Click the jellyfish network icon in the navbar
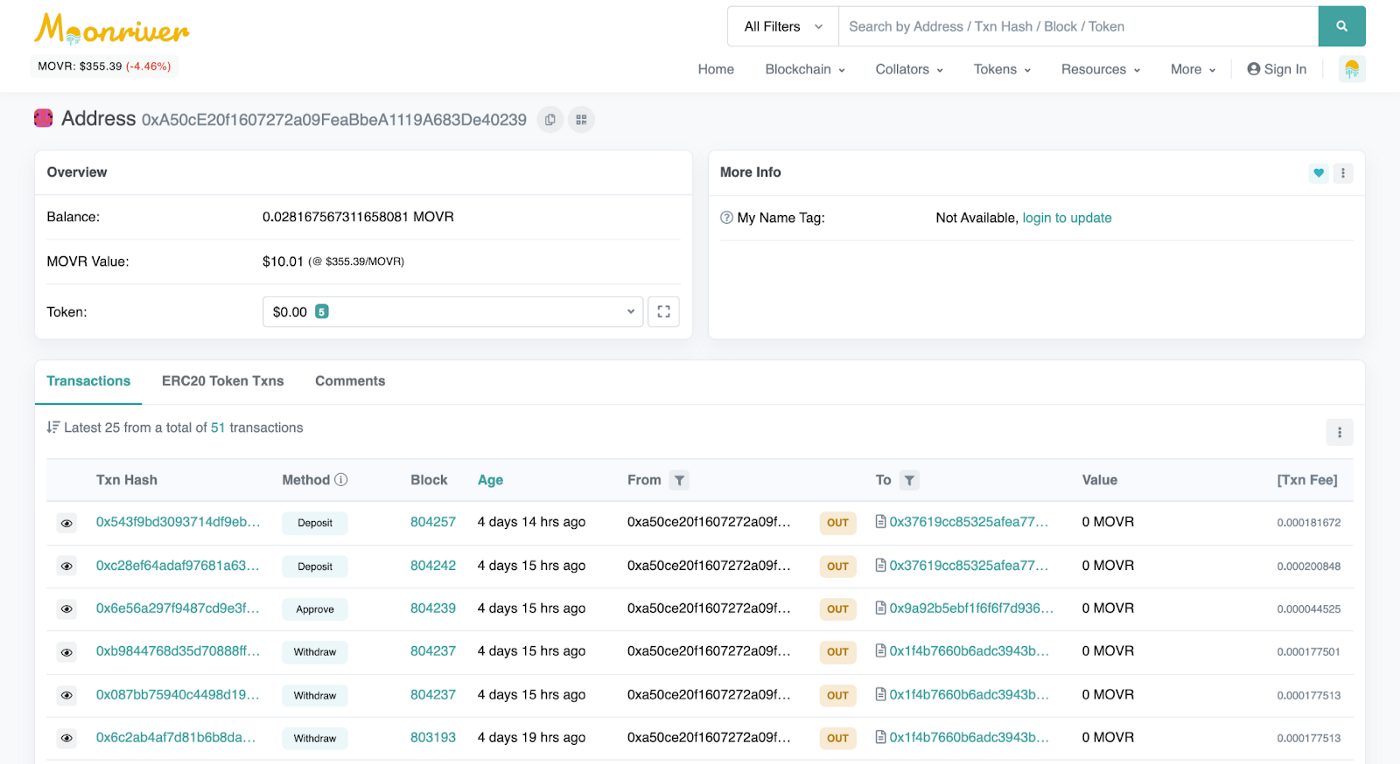This screenshot has width=1400, height=764. [1352, 69]
